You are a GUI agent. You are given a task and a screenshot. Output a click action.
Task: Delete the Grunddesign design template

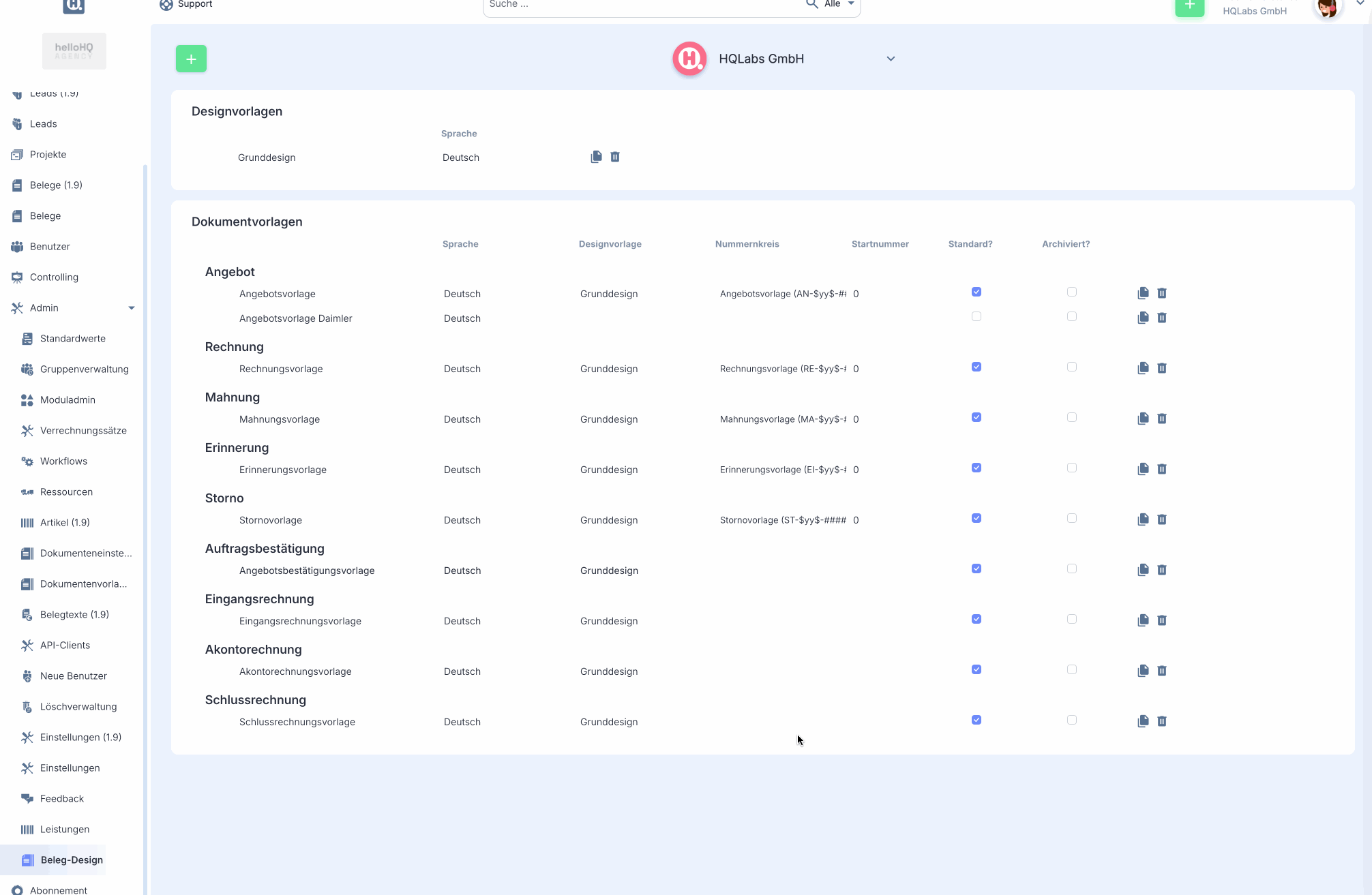tap(615, 157)
